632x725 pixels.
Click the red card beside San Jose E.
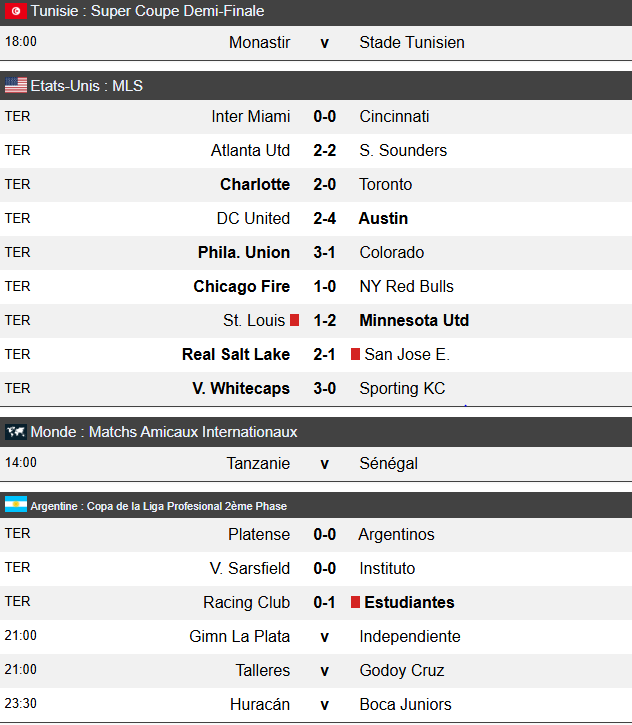tap(355, 354)
